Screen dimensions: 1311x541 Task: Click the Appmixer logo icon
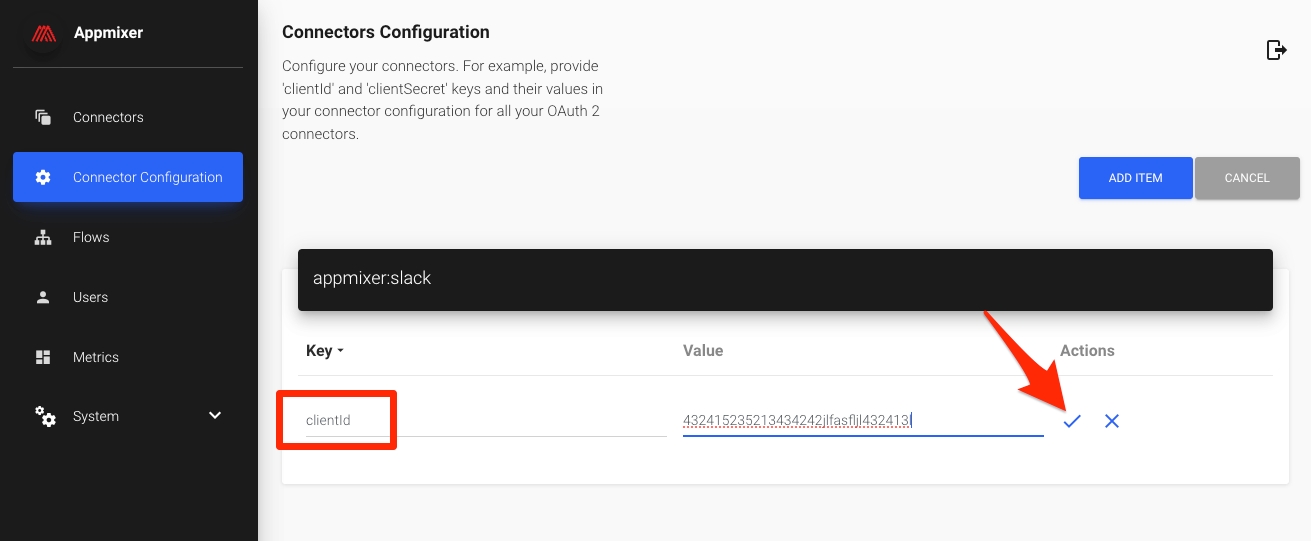tap(43, 34)
